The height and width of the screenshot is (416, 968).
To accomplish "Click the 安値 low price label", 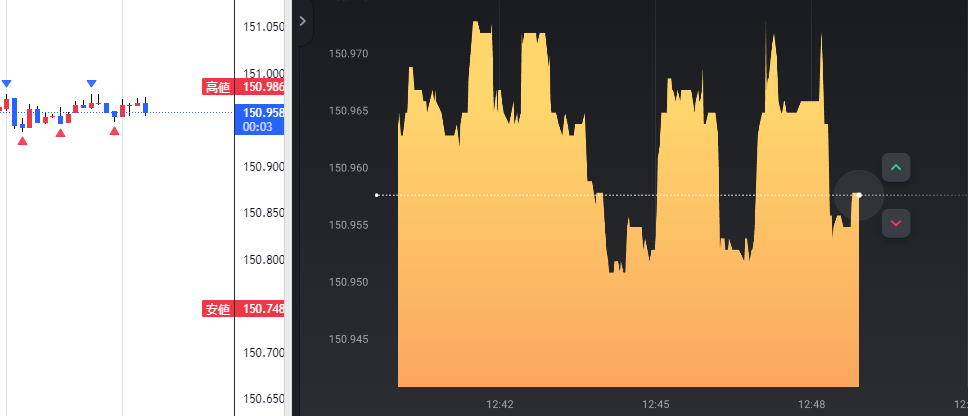I will pos(218,309).
